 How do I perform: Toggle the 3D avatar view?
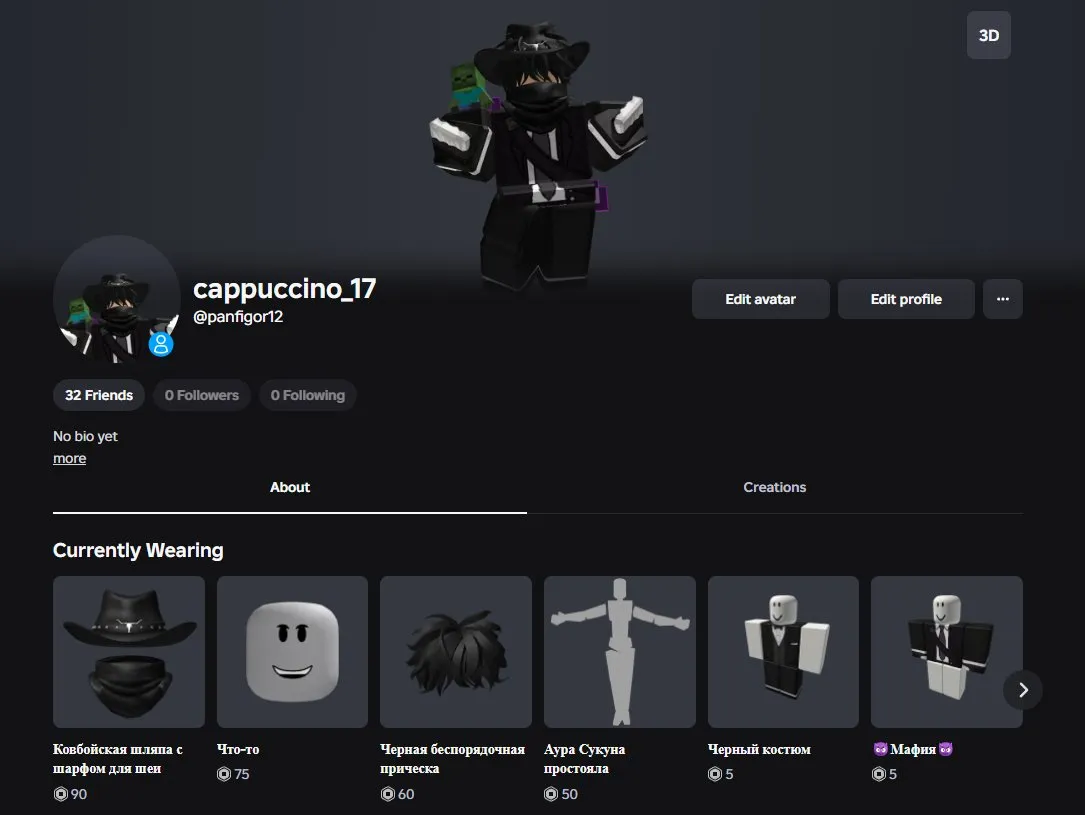[x=988, y=35]
